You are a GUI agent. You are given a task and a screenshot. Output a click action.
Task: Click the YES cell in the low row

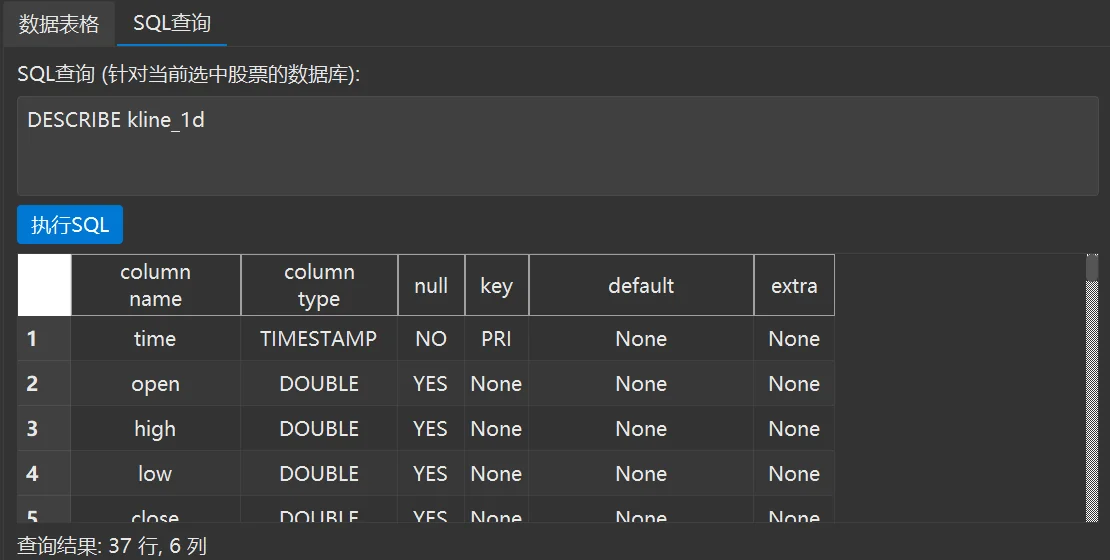point(431,474)
